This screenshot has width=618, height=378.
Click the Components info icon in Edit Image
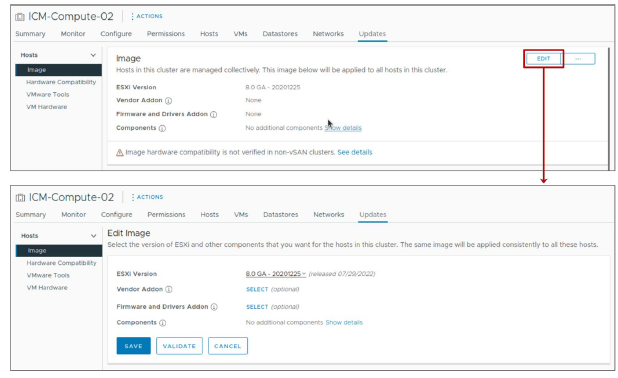[162, 323]
